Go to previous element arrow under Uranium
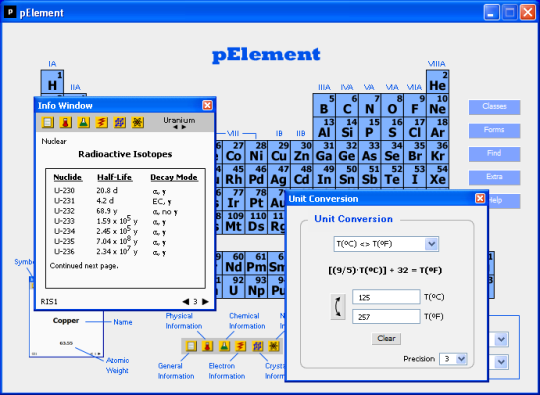Image resolution: width=540 pixels, height=395 pixels. [175, 127]
